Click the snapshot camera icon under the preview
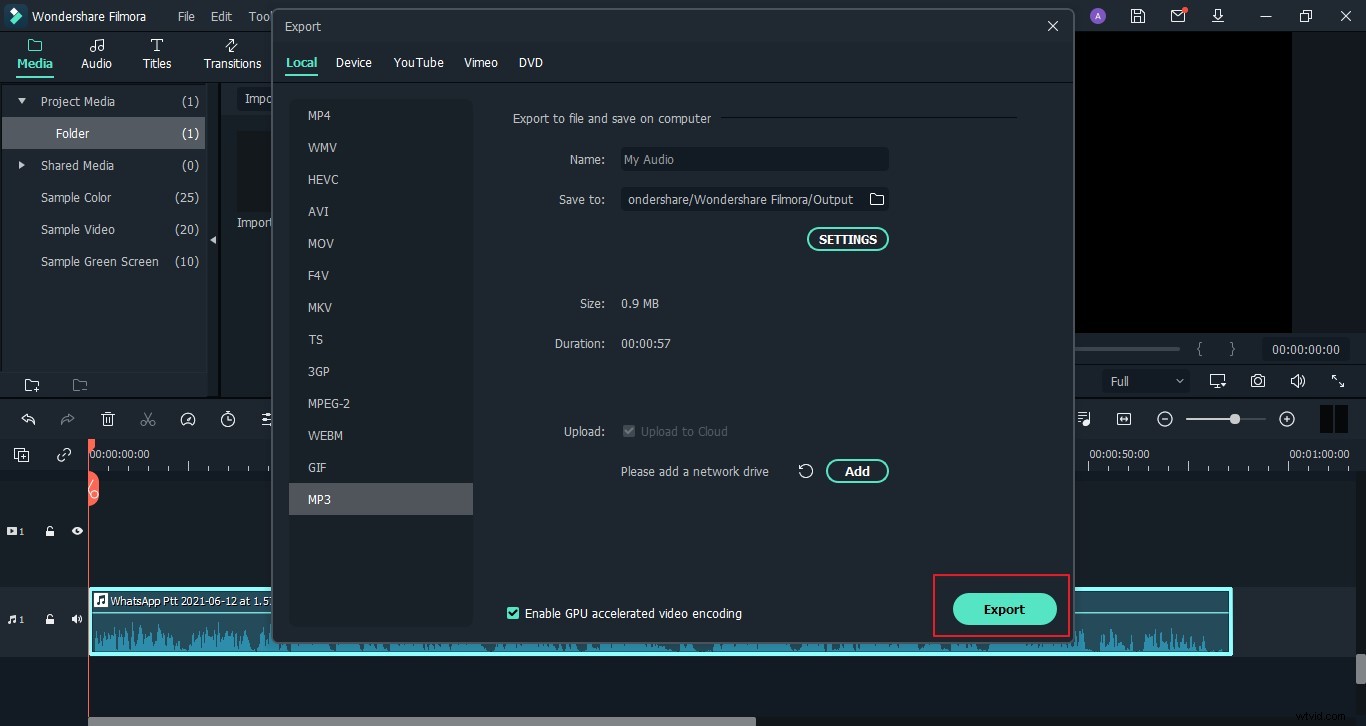The width and height of the screenshot is (1366, 726). click(1258, 381)
